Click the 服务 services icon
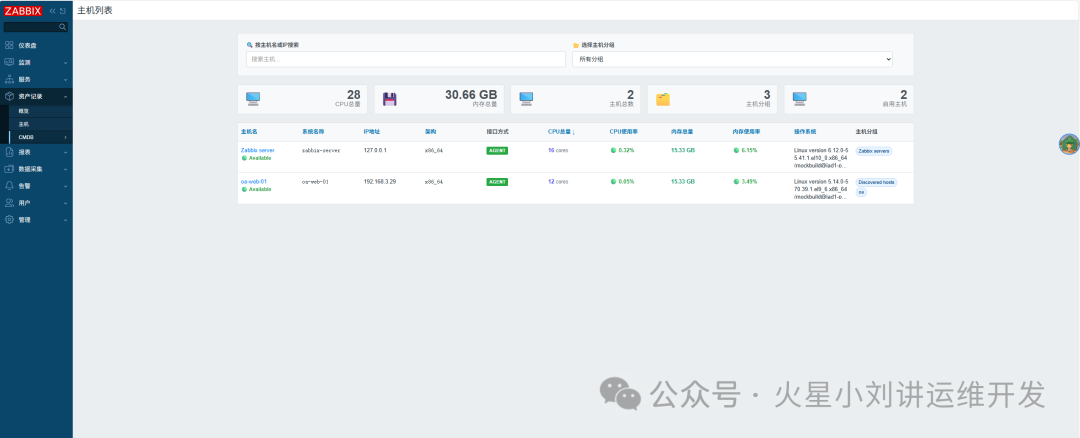The image size is (1080, 438). [x=9, y=79]
